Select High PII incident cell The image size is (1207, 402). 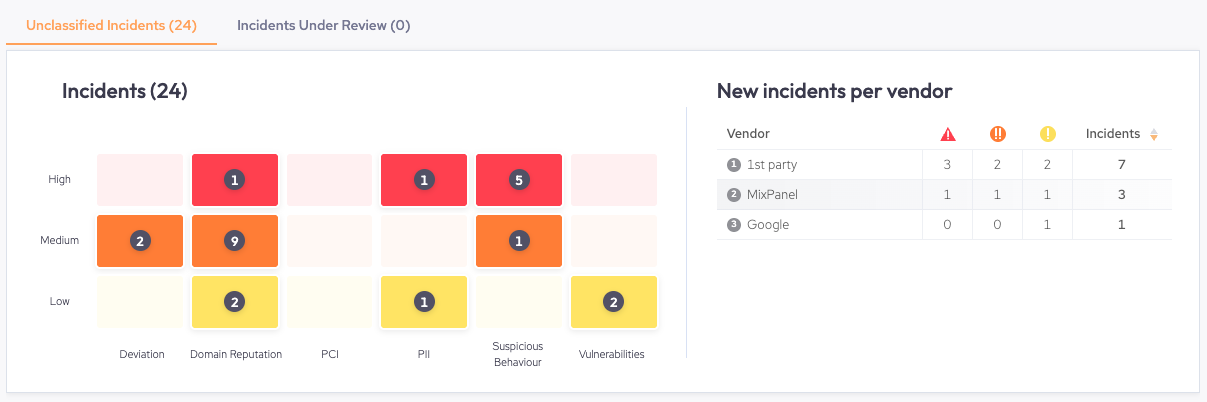(424, 180)
